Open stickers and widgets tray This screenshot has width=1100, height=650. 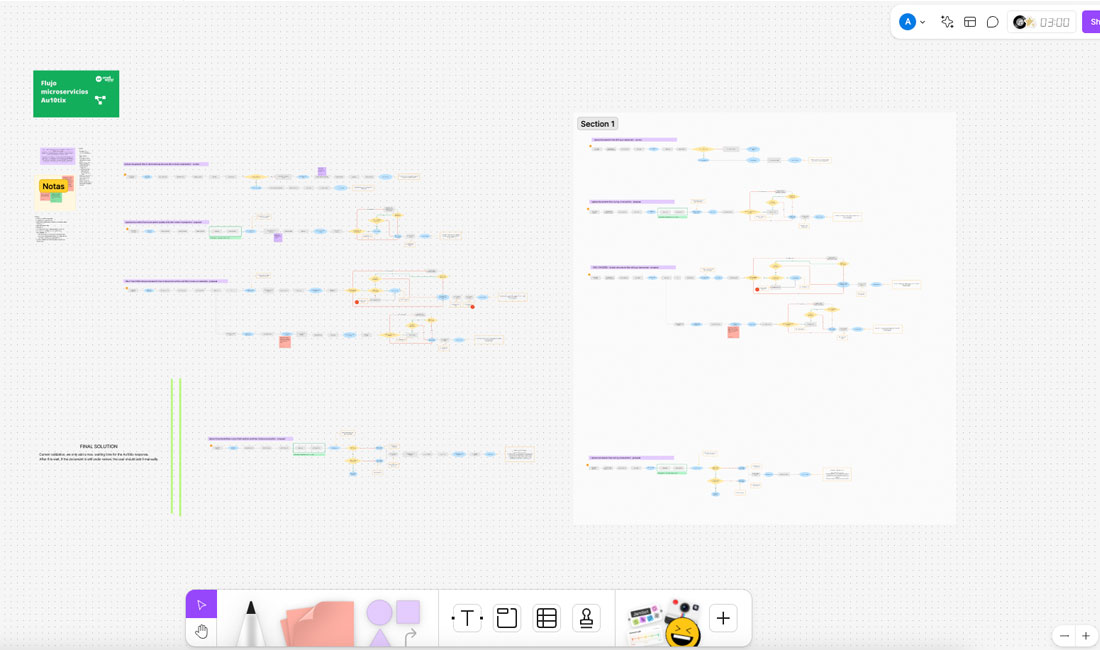663,622
